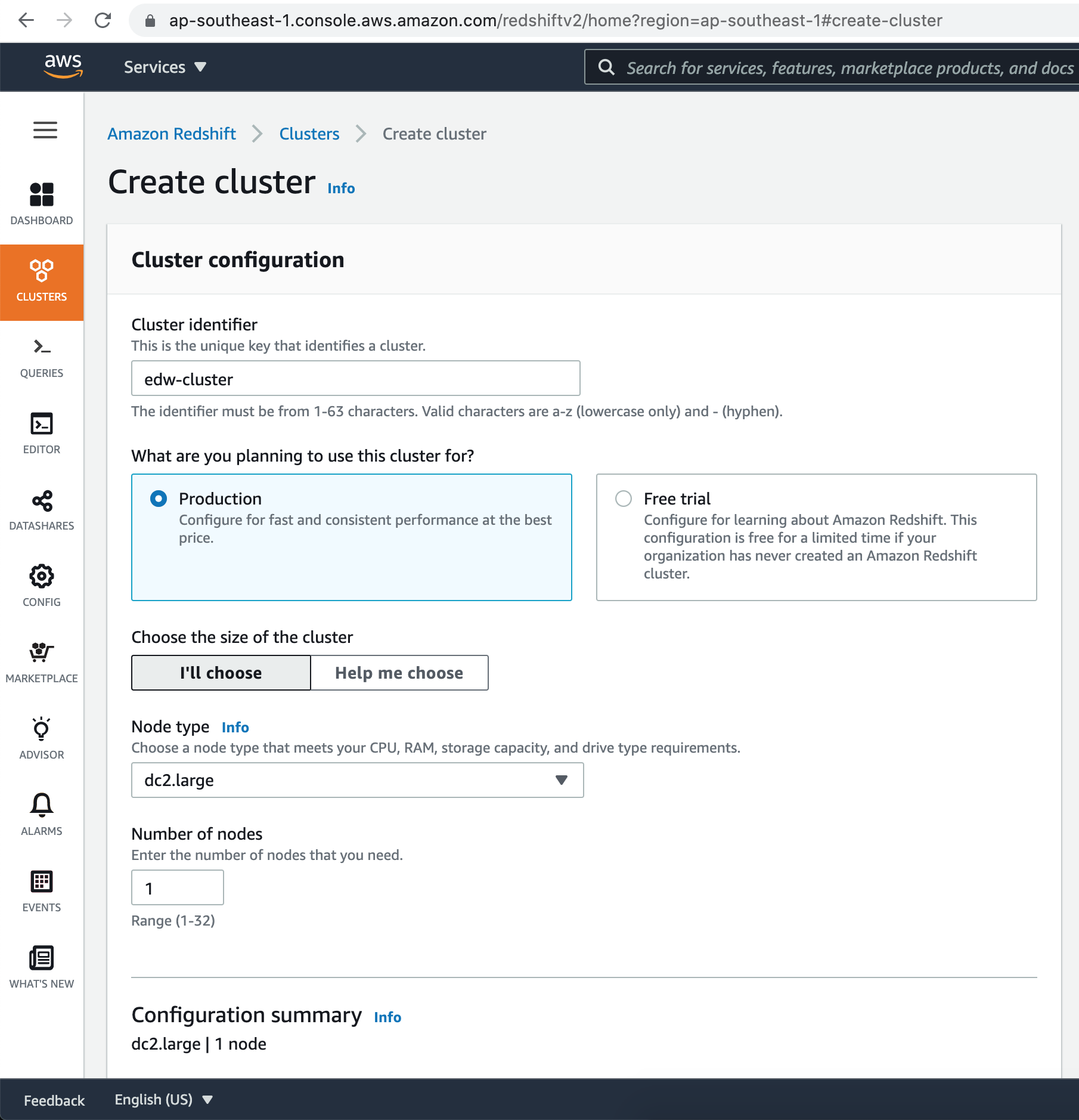Viewport: 1079px width, 1120px height.
Task: Click Info link next to Configuration summary
Action: click(x=387, y=1017)
